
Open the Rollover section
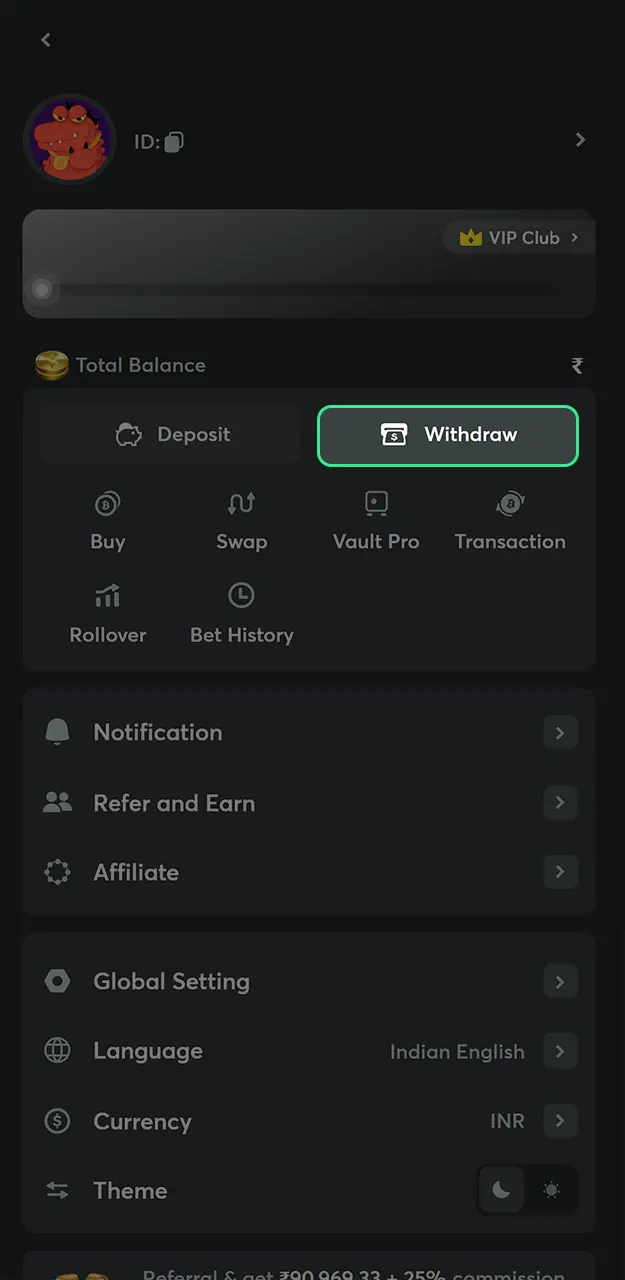[108, 614]
